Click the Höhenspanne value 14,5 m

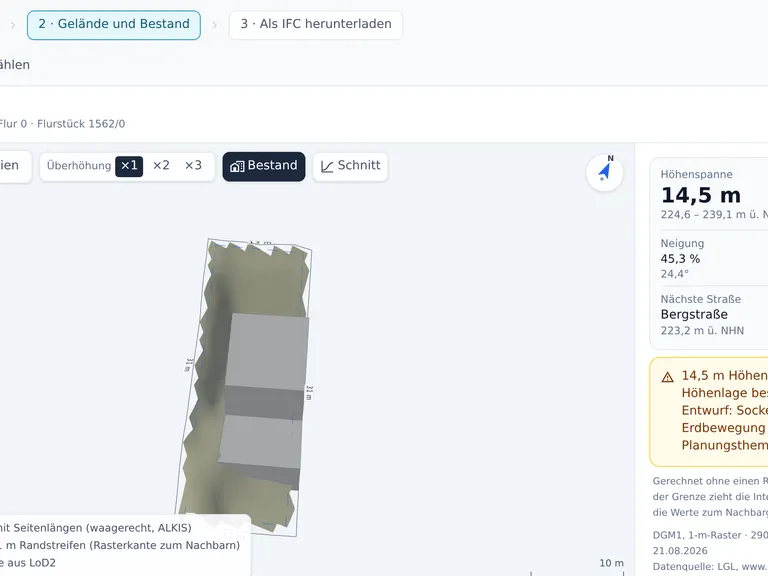(x=701, y=195)
